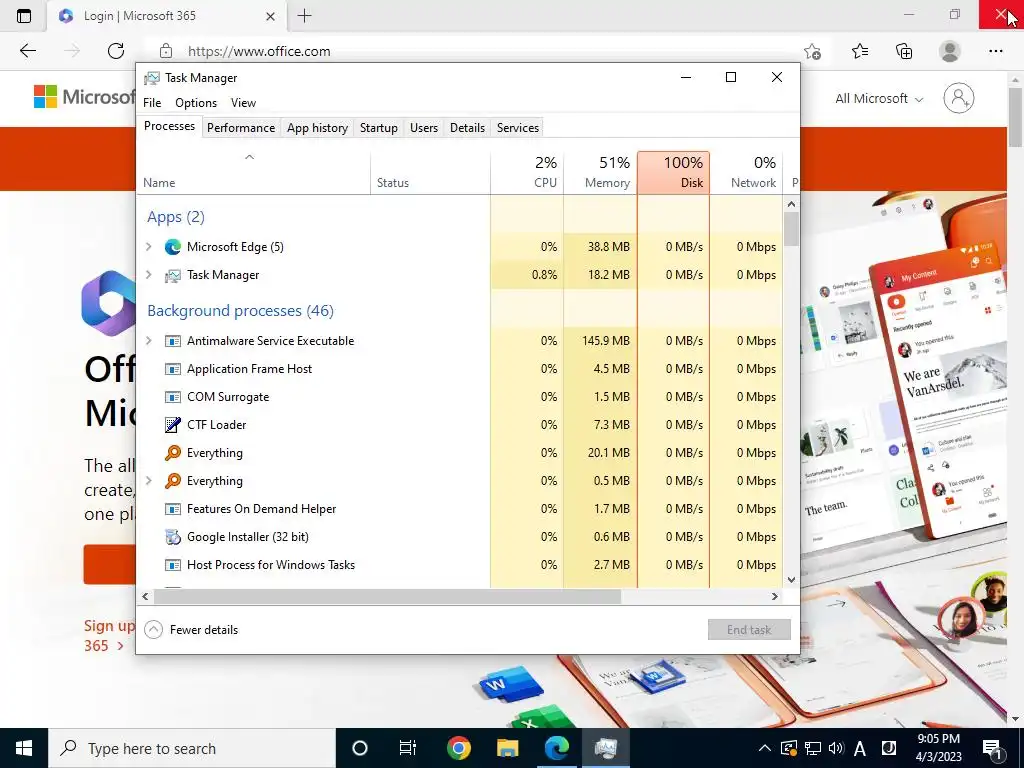Select the Microsoft Edge process icon
Image resolution: width=1024 pixels, height=768 pixels.
pos(172,247)
